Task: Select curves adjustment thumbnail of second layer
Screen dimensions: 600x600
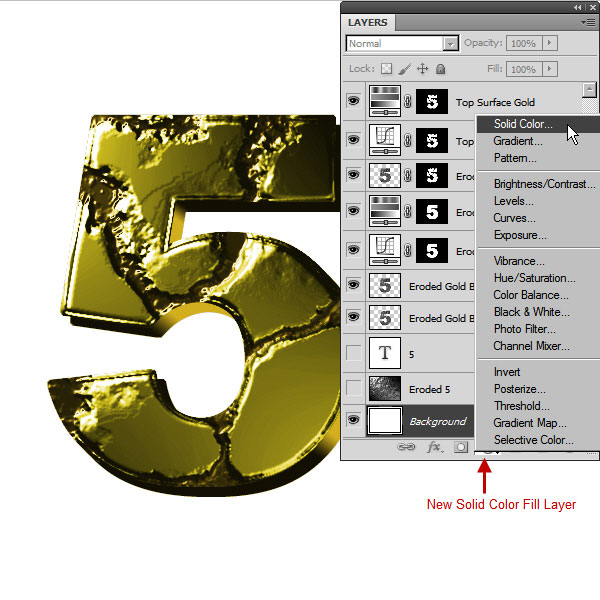Action: pyautogui.click(x=385, y=140)
